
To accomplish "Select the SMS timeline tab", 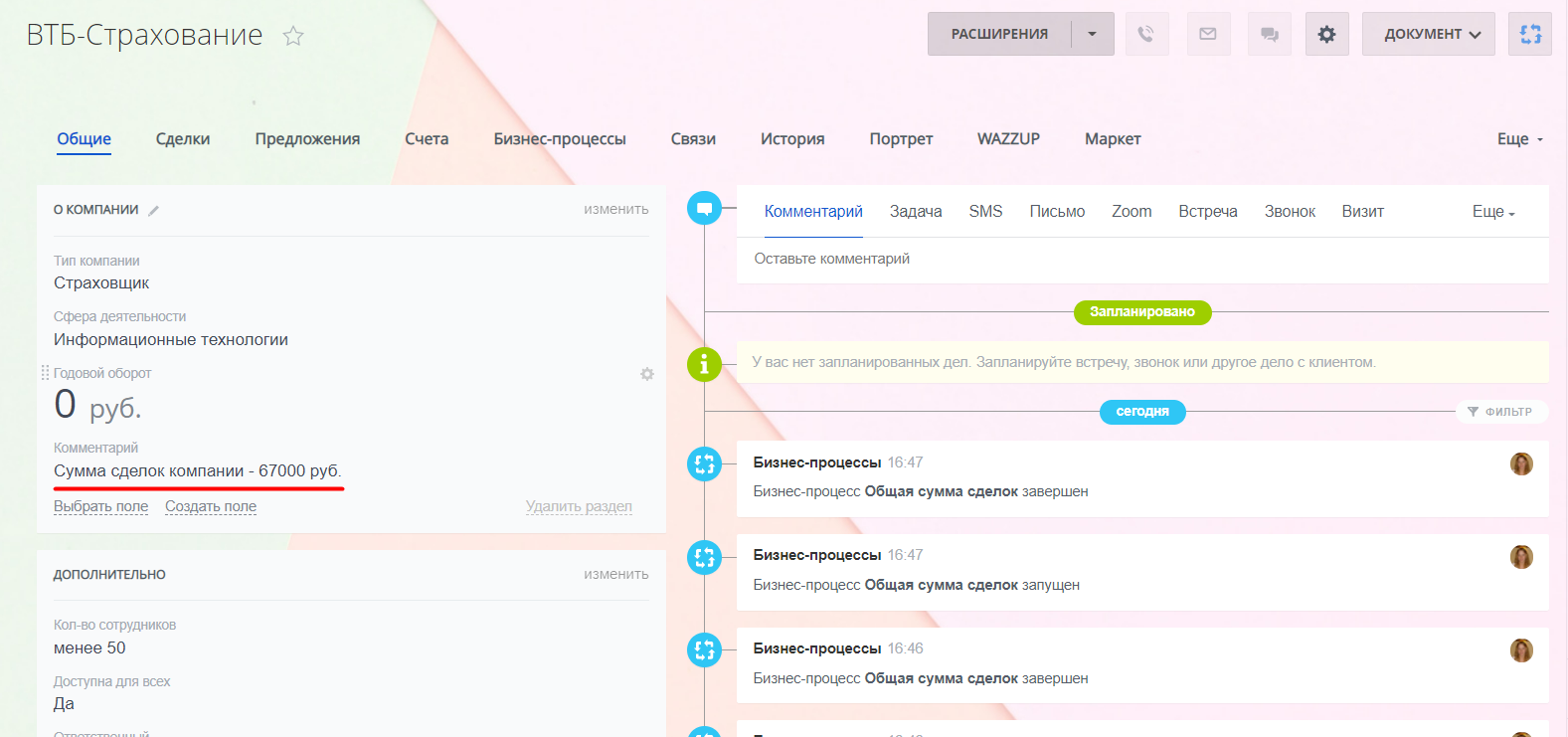I will coord(985,212).
